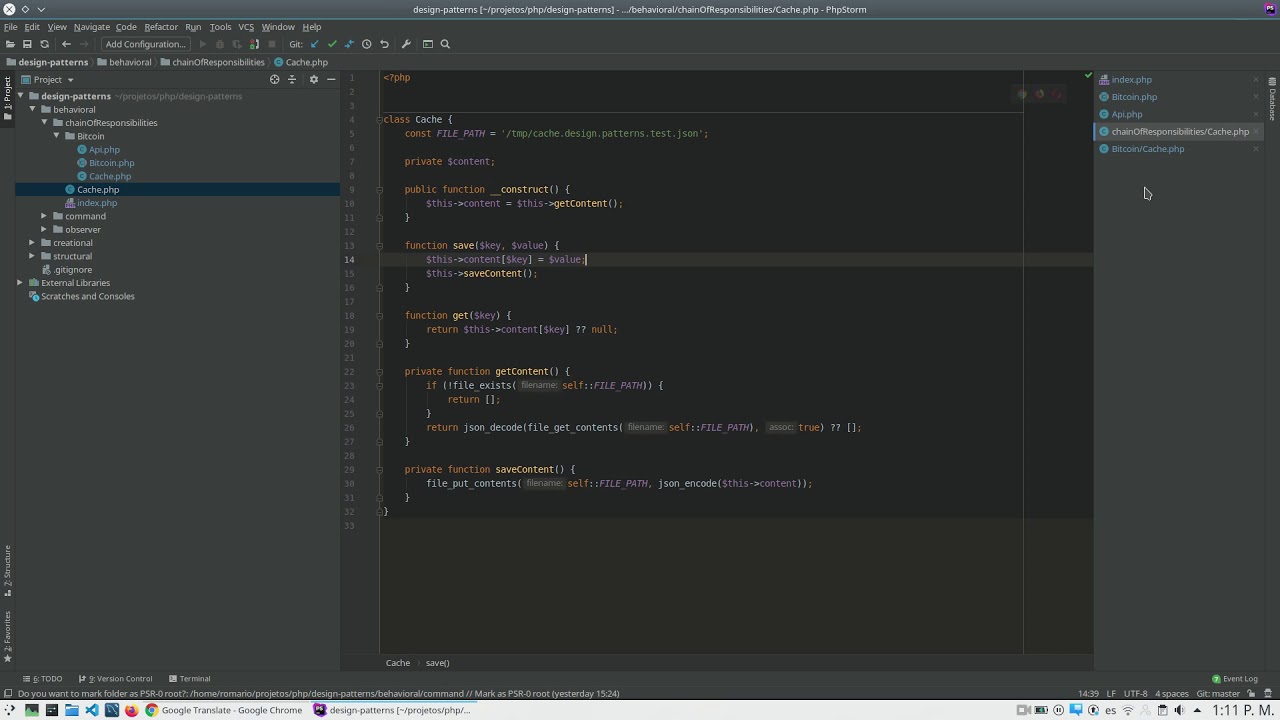This screenshot has height=720, width=1280.
Task: Open the Terminal tool window
Action: click(189, 679)
